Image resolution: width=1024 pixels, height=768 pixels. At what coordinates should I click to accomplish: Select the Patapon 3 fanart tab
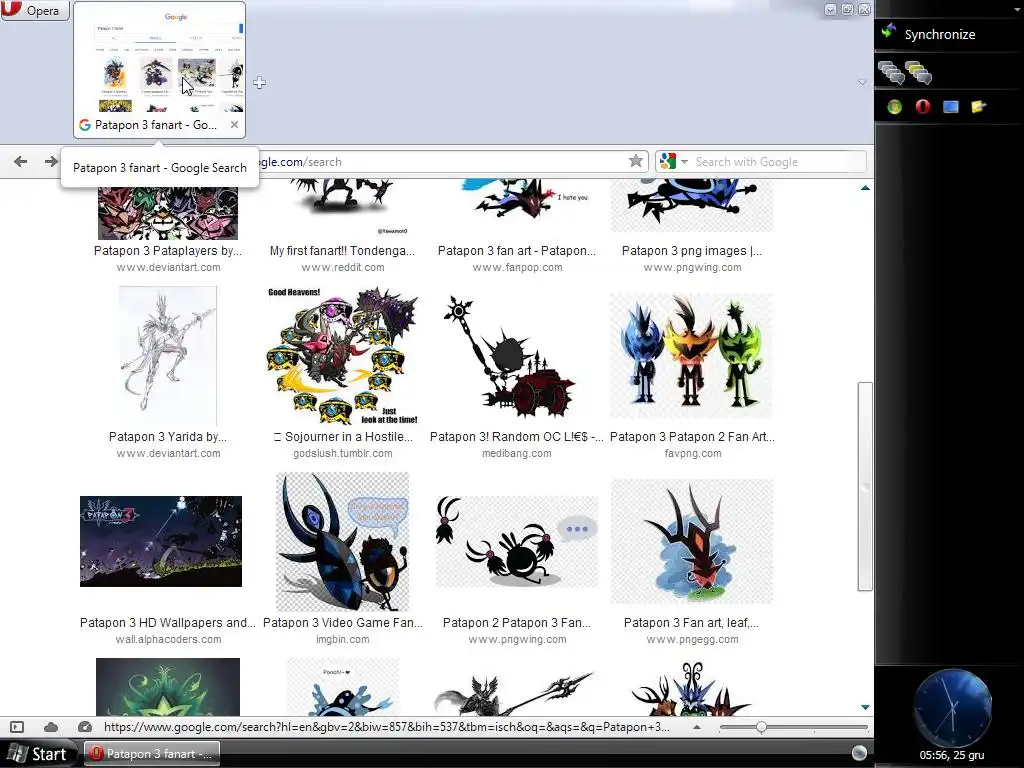159,69
